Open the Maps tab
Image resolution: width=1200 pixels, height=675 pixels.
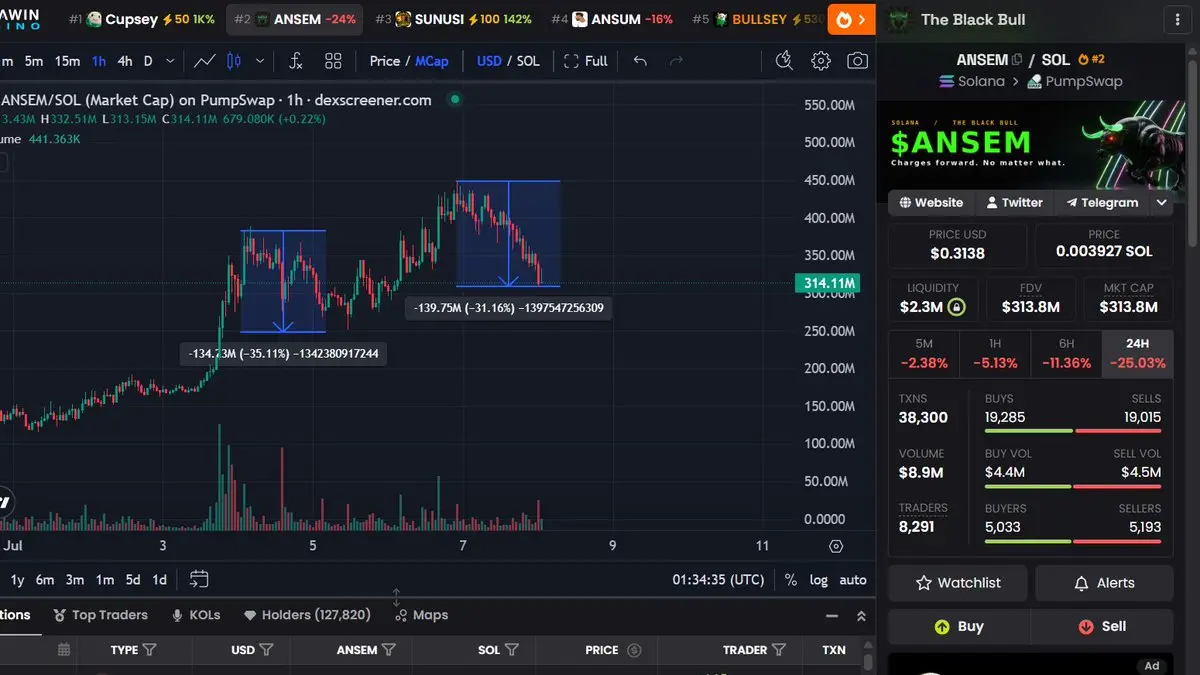tap(421, 615)
